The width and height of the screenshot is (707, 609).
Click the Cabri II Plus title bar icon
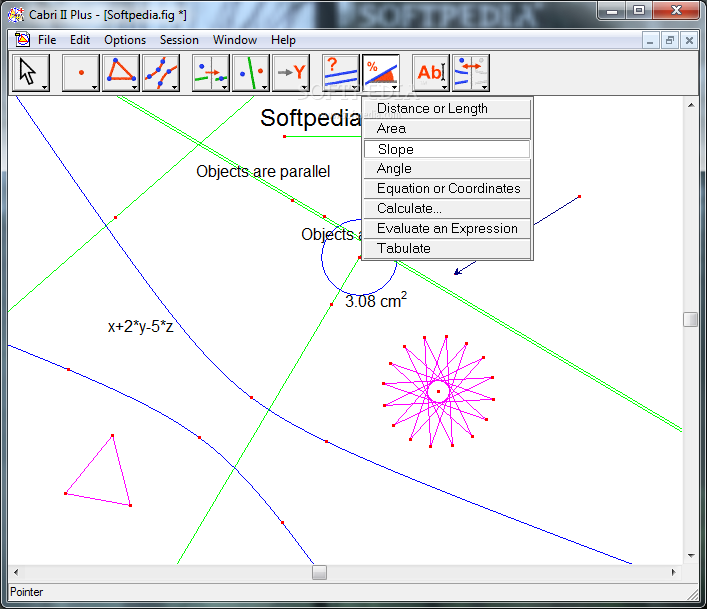pos(16,15)
